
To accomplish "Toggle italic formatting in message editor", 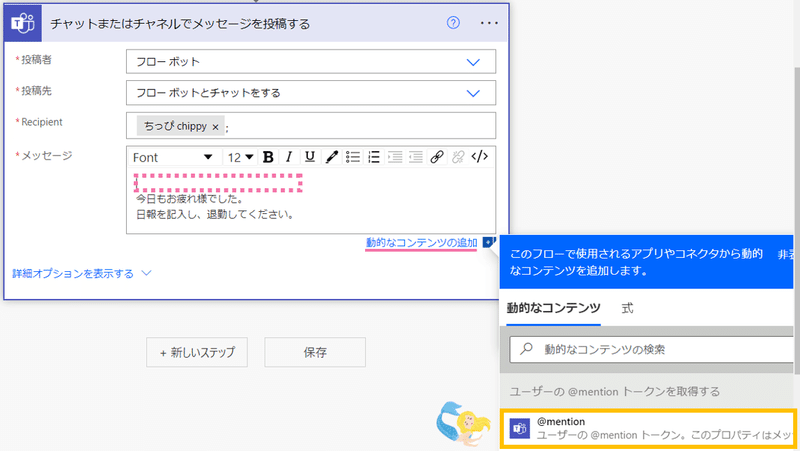I will click(x=289, y=157).
